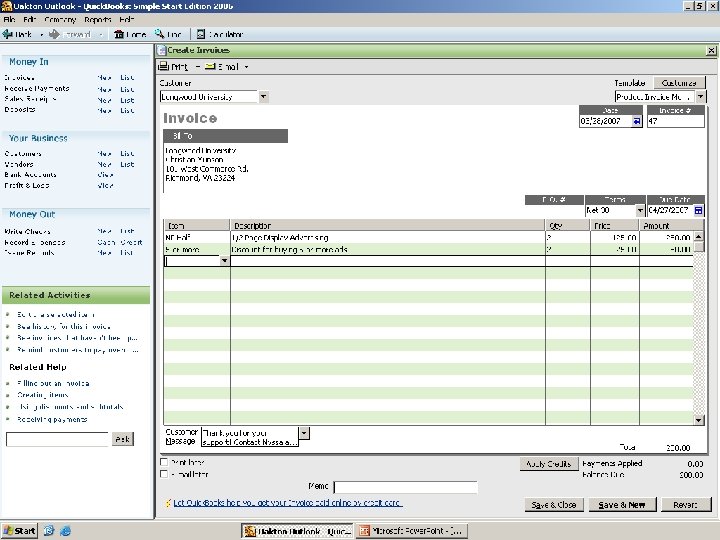The image size is (720, 540).
Task: Select the Oakton Outlook QuickBooks taskbar button
Action: pyautogui.click(x=298, y=531)
